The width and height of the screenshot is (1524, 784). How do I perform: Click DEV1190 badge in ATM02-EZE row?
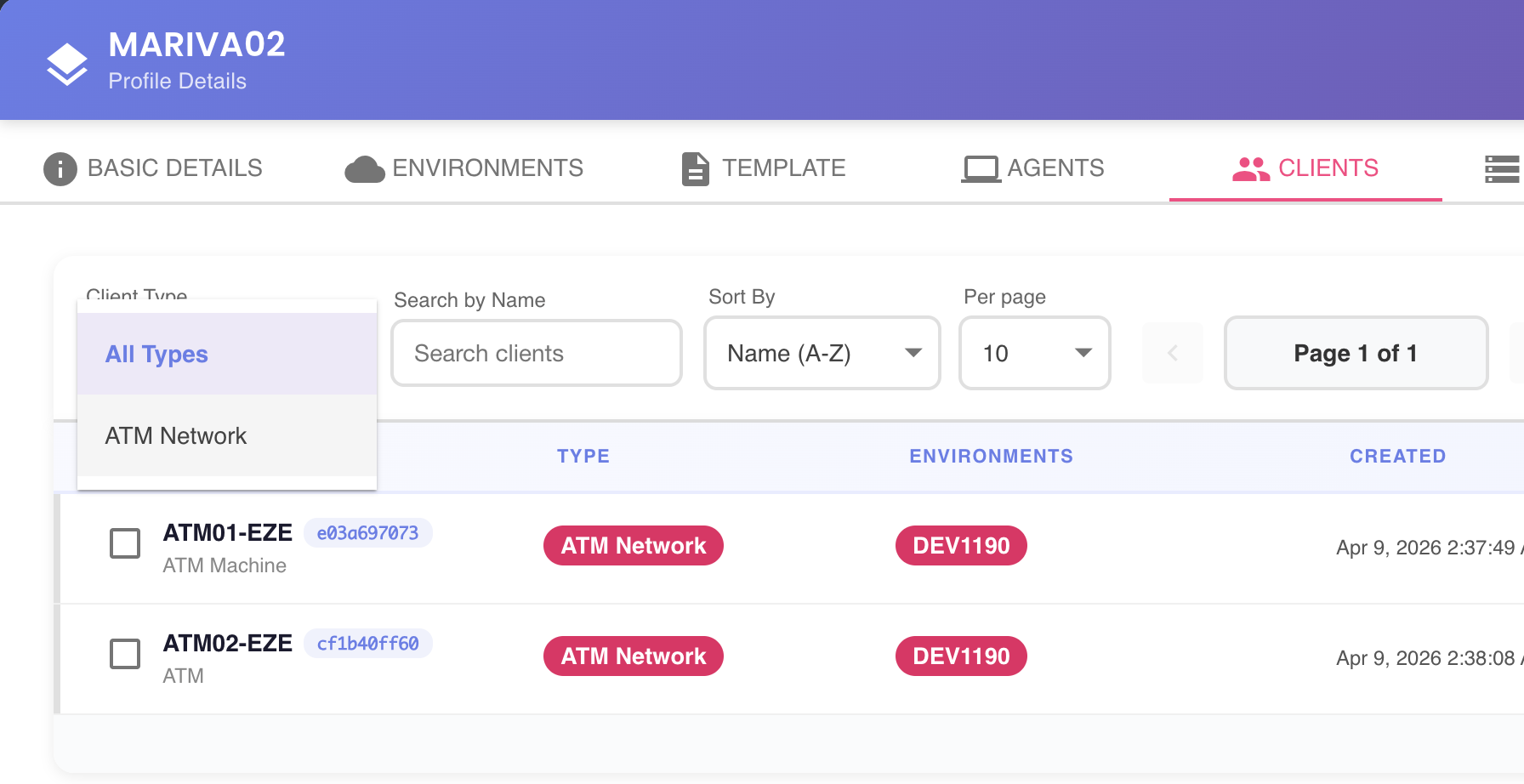(961, 656)
